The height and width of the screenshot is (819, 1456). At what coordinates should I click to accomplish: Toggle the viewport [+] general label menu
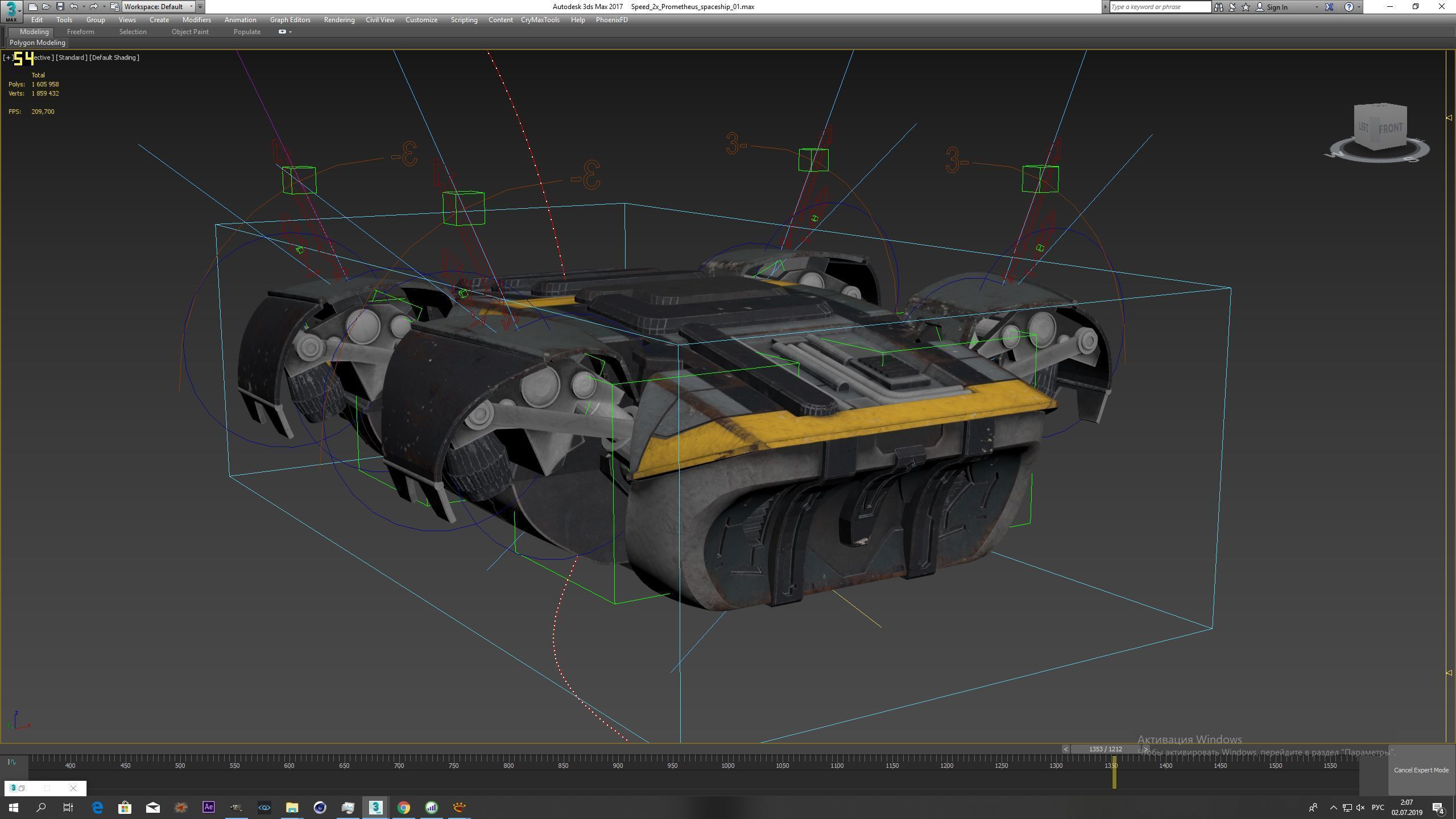pyautogui.click(x=7, y=57)
